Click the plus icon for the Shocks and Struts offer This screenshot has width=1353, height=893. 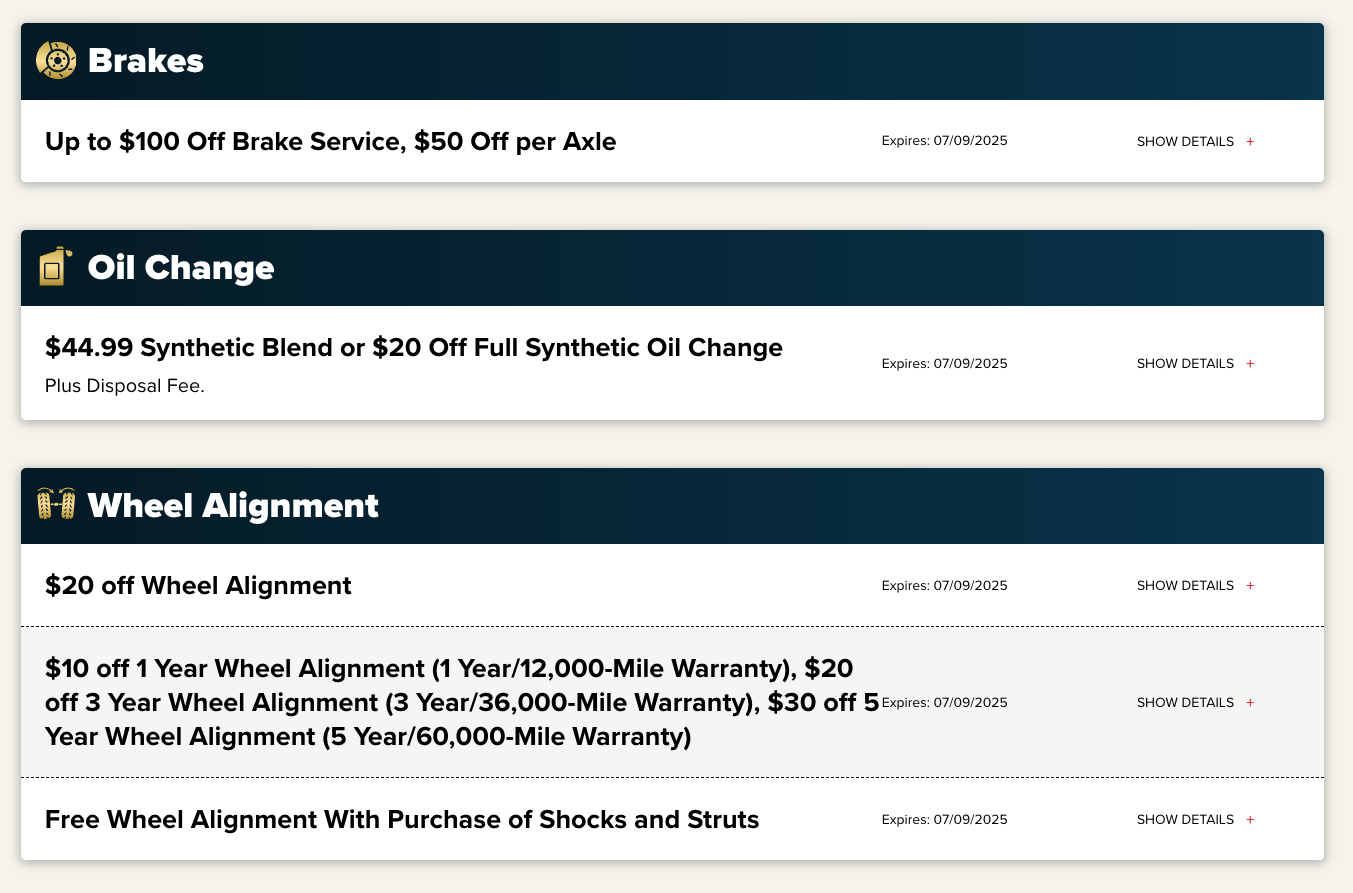1250,820
